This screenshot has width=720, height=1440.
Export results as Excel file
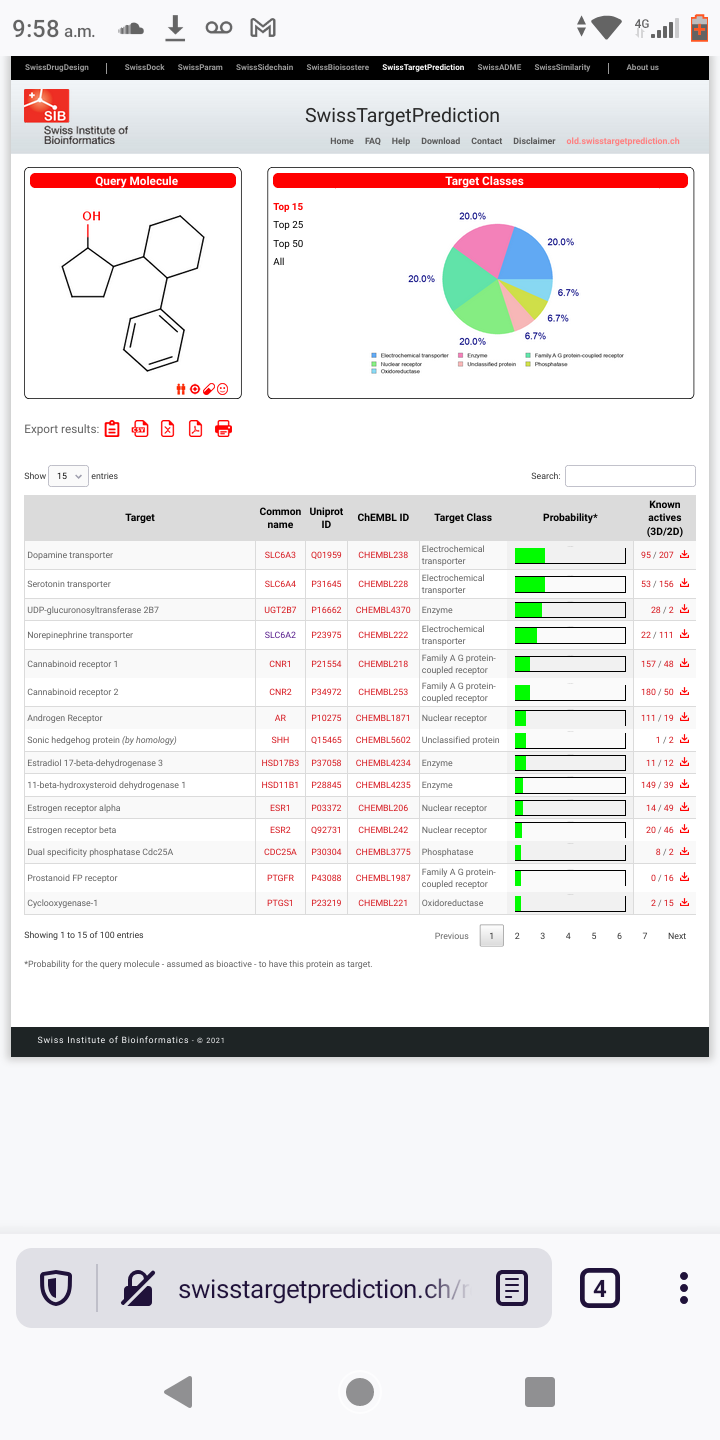[168, 429]
